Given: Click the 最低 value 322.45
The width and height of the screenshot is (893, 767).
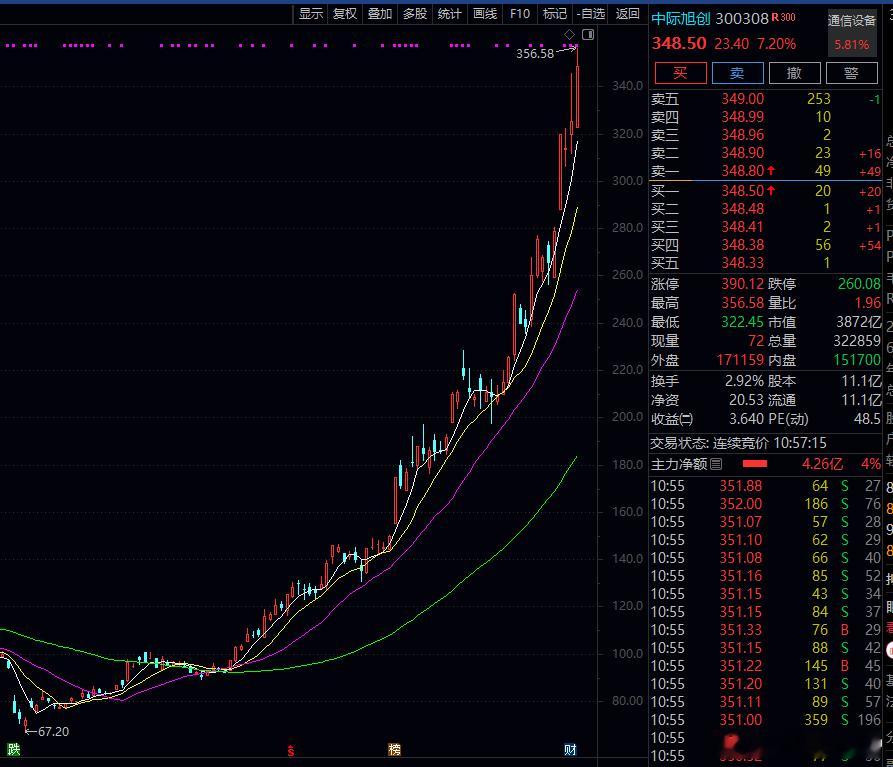Looking at the screenshot, I should pyautogui.click(x=743, y=322).
